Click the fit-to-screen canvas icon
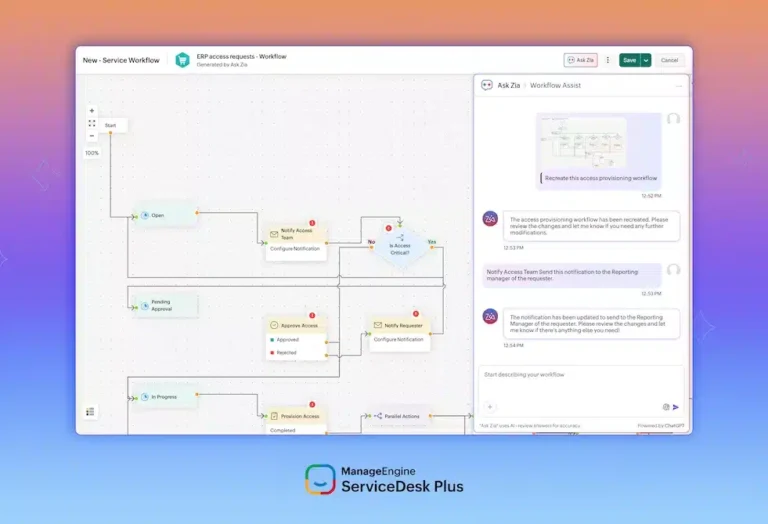Screen dimensions: 768x524 point(92,124)
